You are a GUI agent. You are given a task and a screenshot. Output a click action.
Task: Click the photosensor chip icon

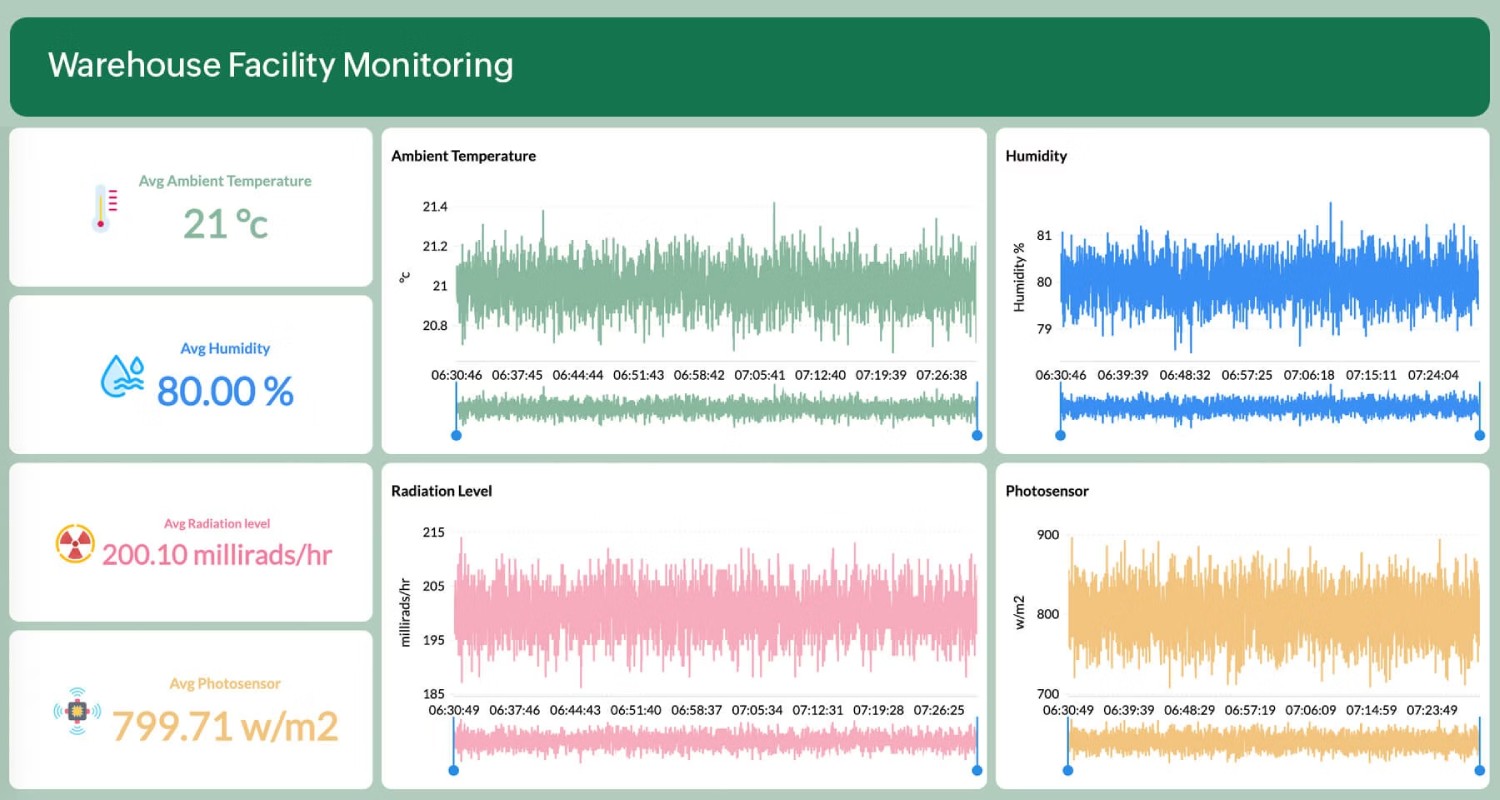pos(77,711)
